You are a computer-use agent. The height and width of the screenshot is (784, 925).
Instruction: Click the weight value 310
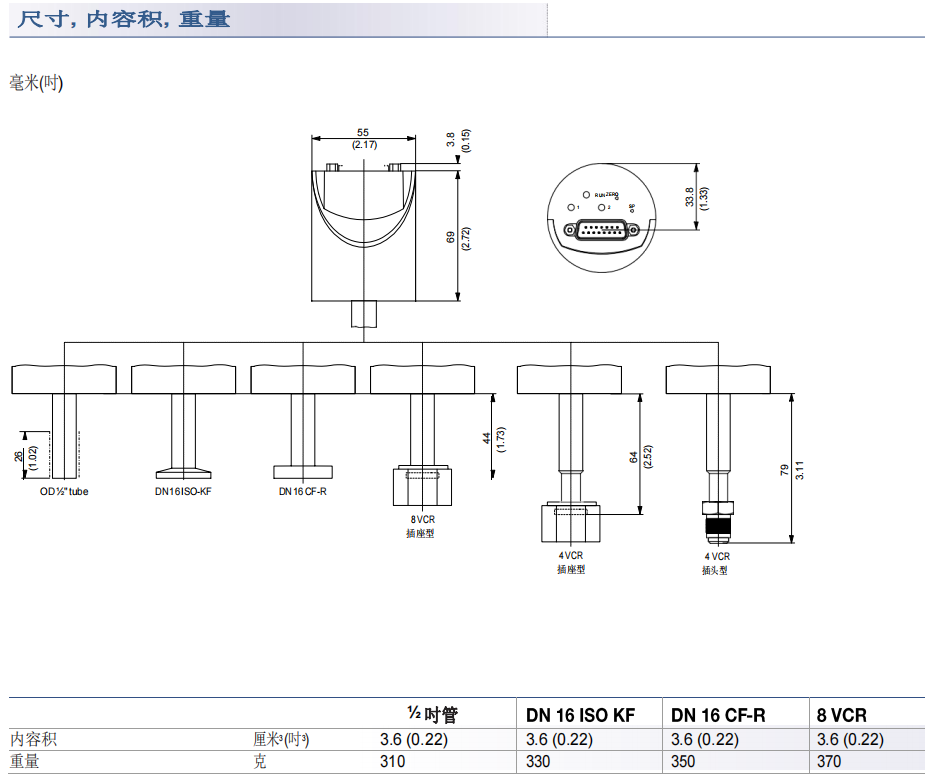tap(393, 762)
